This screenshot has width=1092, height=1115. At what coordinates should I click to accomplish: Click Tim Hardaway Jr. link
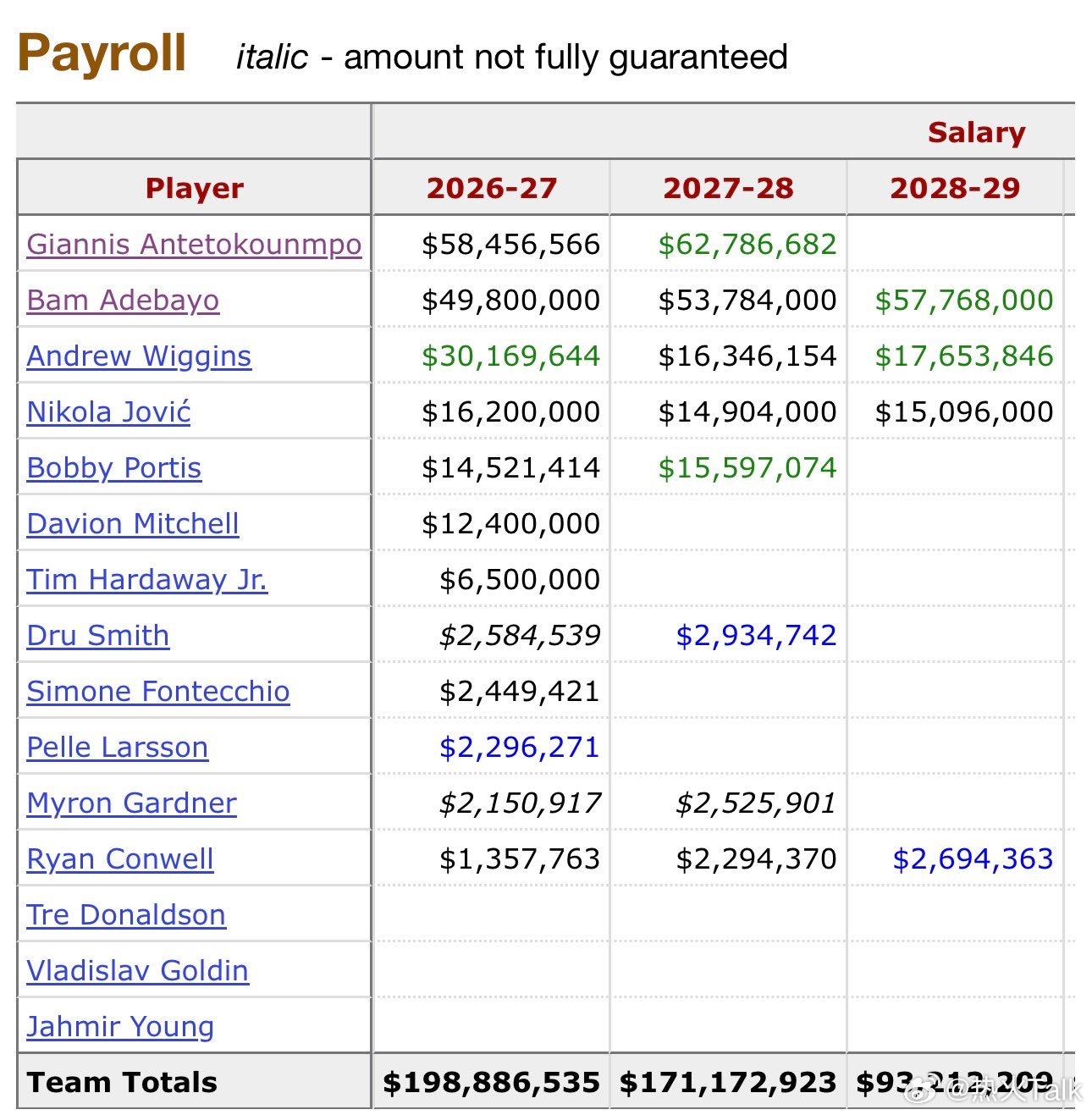click(x=147, y=580)
